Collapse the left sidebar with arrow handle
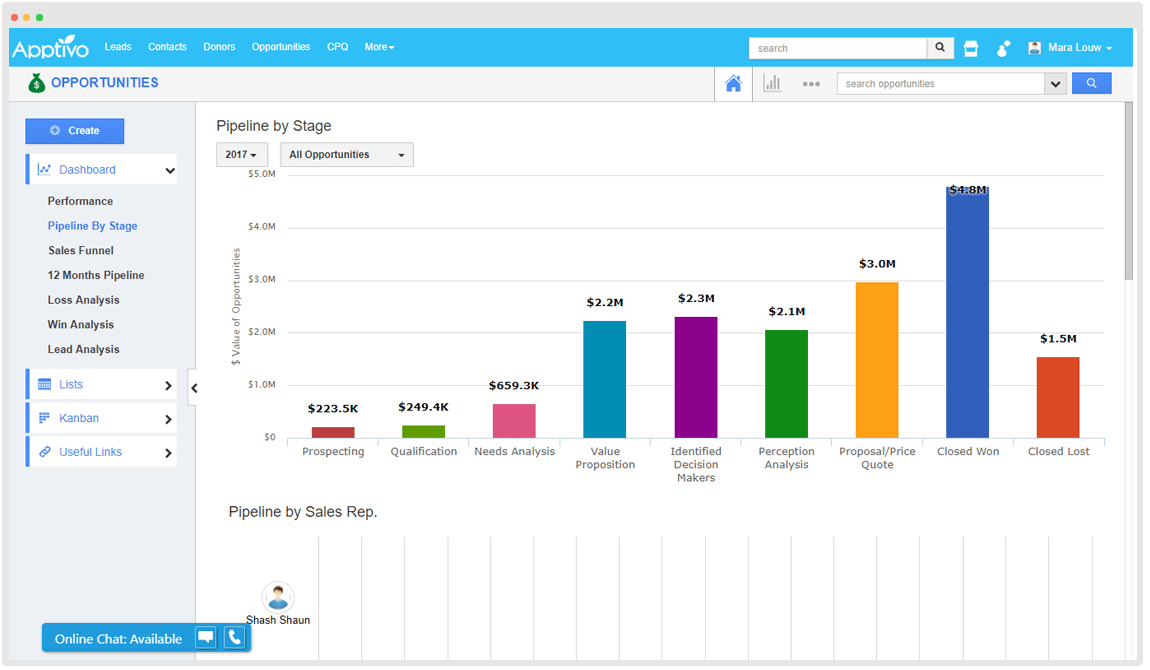This screenshot has height=670, width=1150. pos(194,388)
